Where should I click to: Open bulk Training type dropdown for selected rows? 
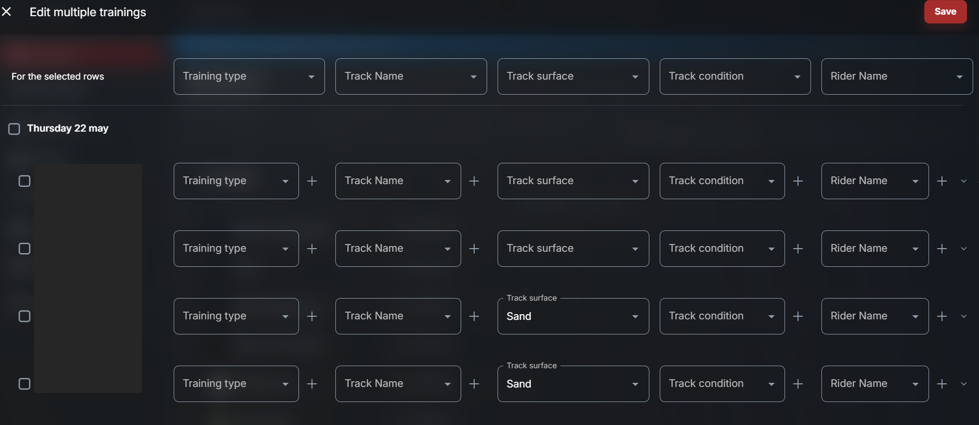[x=249, y=76]
